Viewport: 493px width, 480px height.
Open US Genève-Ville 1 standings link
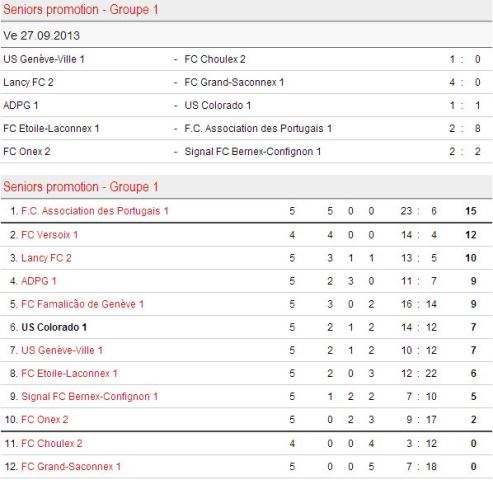click(x=62, y=350)
